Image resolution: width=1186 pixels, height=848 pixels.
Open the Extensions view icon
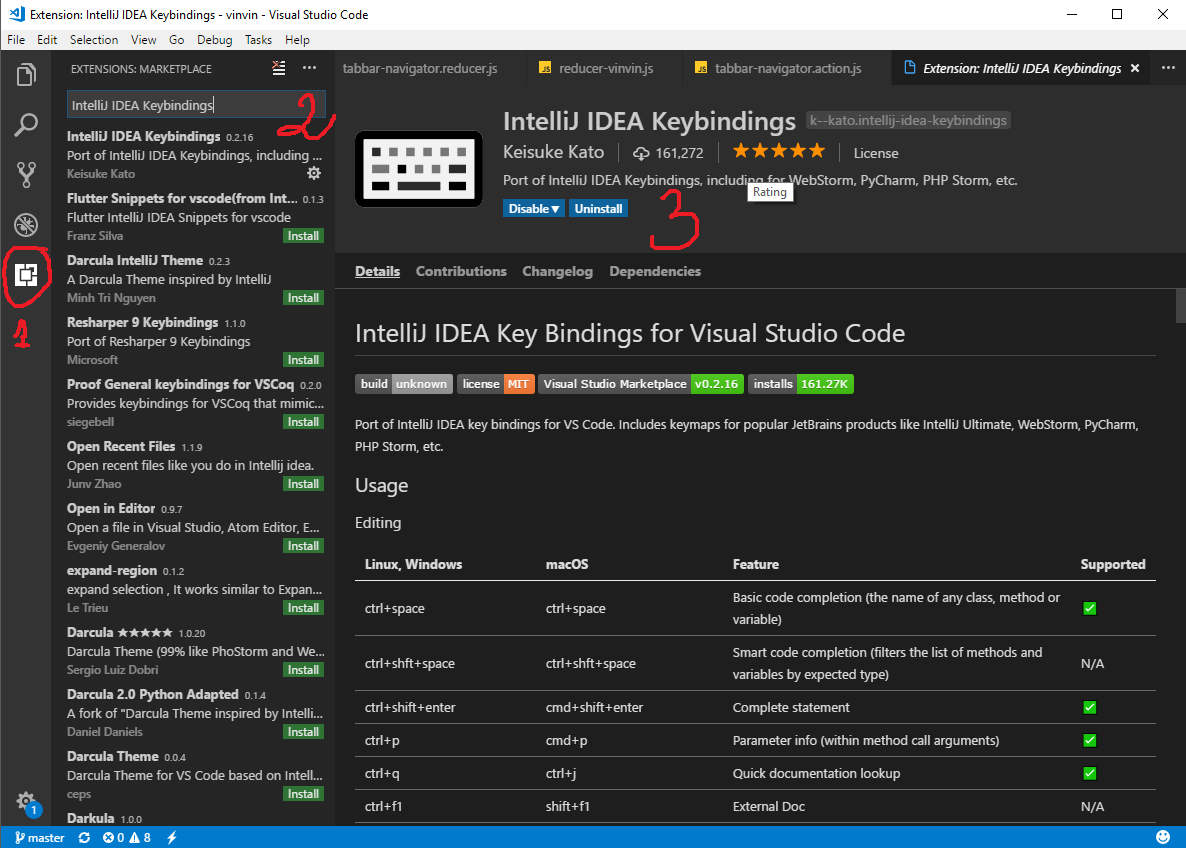[26, 275]
